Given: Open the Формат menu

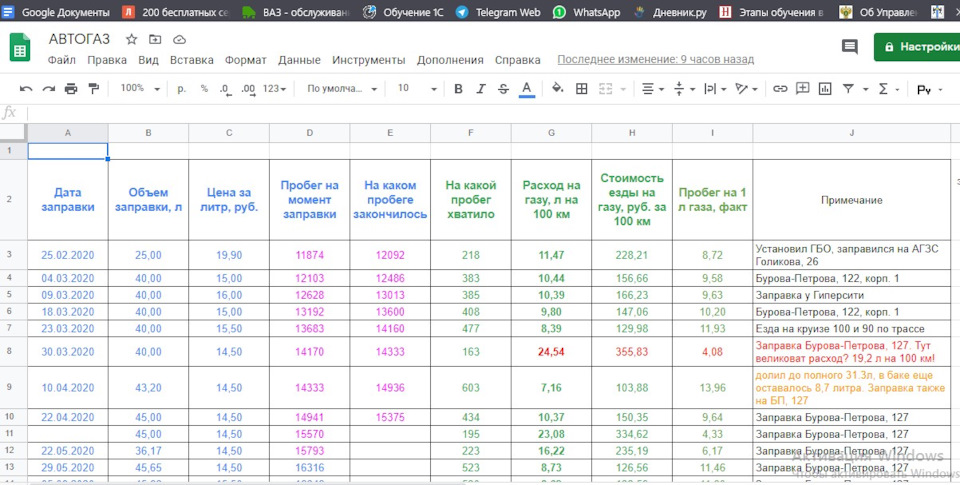Looking at the screenshot, I should point(245,60).
